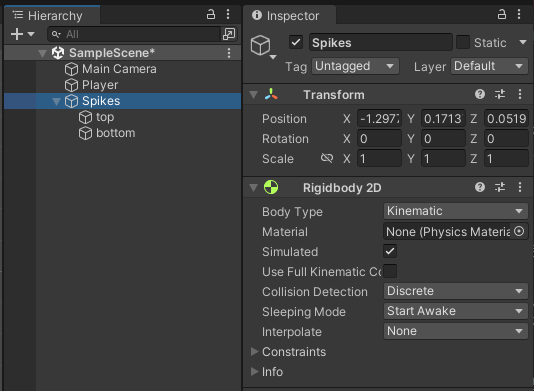Open the Body Type dropdown
The width and height of the screenshot is (534, 391).
[x=456, y=211]
